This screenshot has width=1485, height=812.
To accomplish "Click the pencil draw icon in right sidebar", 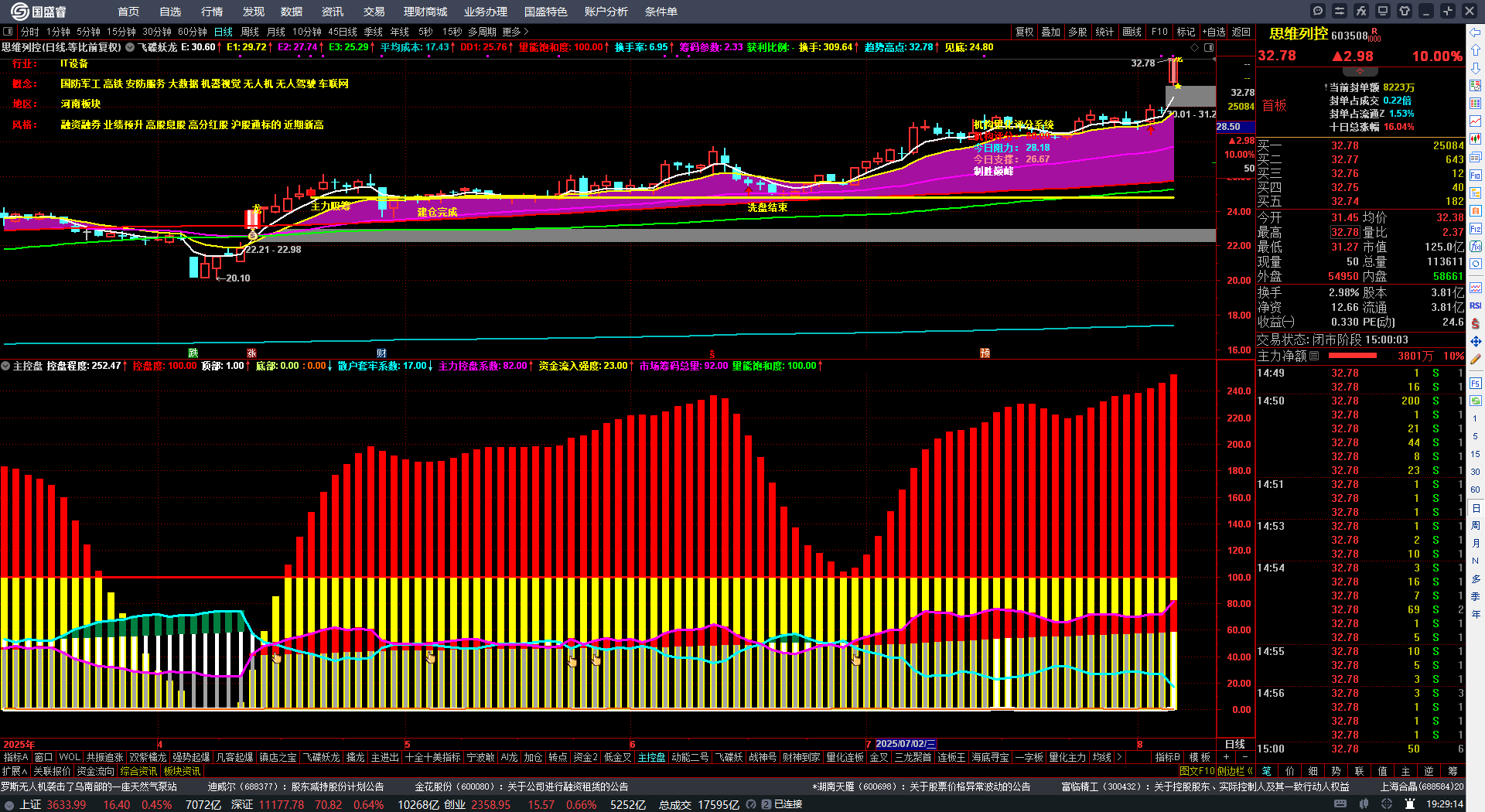I will coord(1476,359).
